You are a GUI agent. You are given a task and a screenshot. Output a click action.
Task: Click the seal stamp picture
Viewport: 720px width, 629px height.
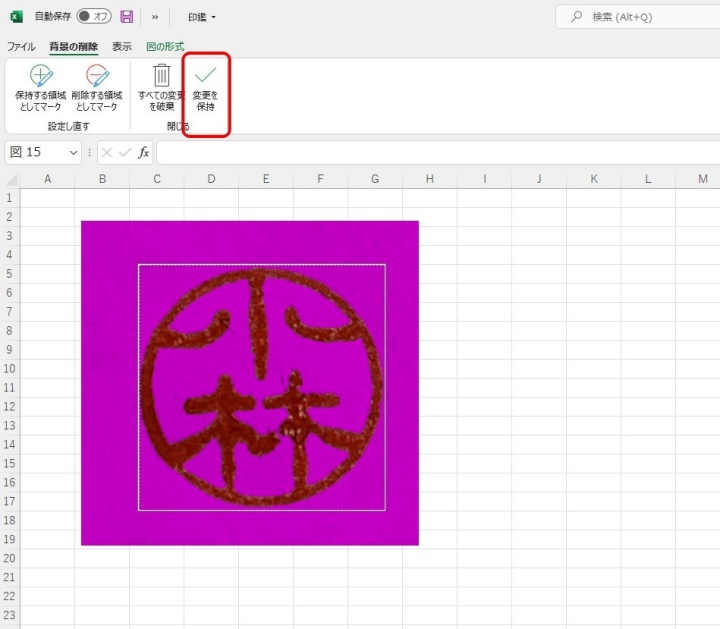pyautogui.click(x=250, y=383)
